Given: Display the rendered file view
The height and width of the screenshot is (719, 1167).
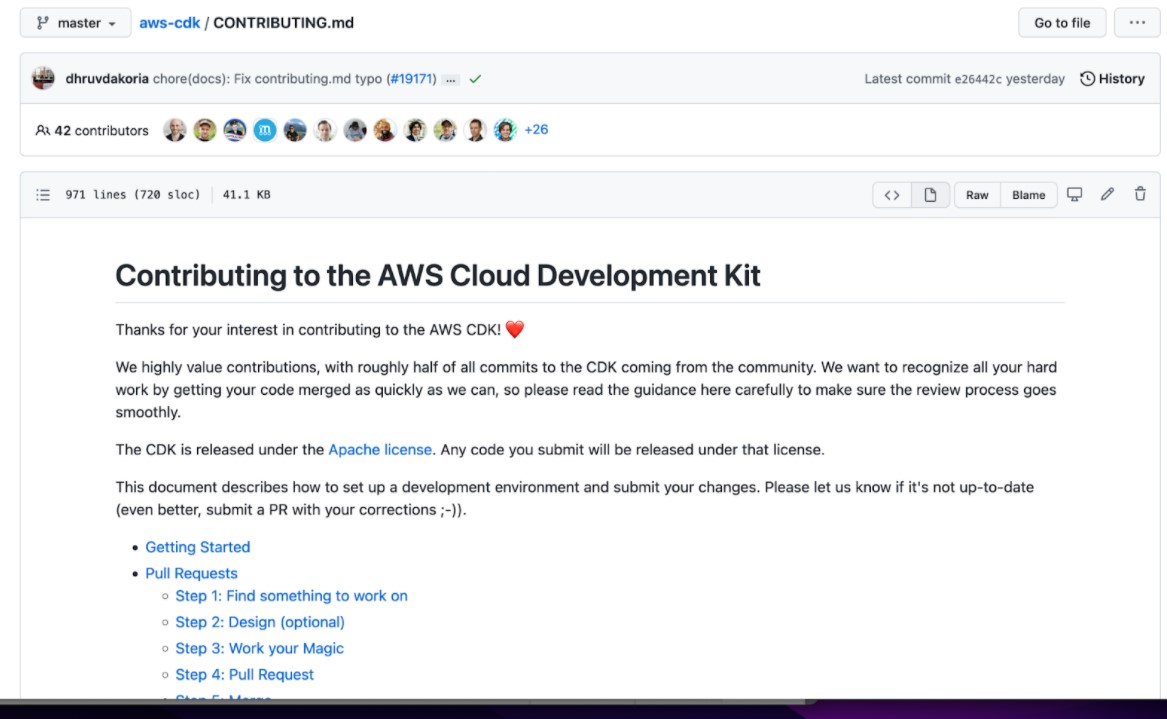Looking at the screenshot, I should coord(930,195).
